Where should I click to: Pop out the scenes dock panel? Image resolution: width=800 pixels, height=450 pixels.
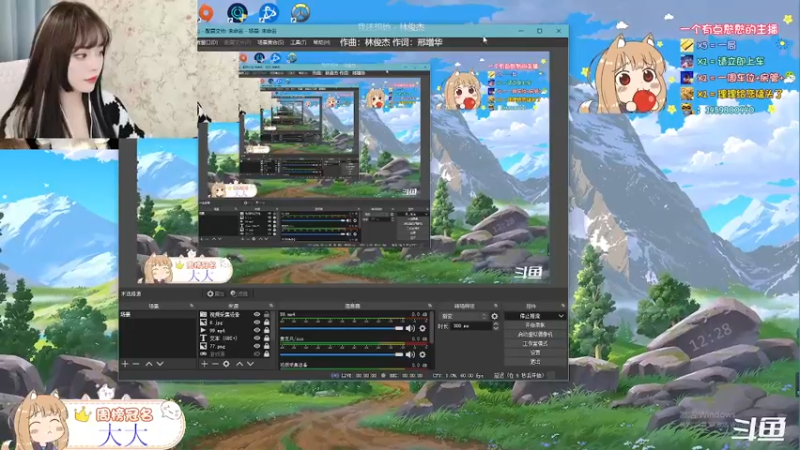192,306
